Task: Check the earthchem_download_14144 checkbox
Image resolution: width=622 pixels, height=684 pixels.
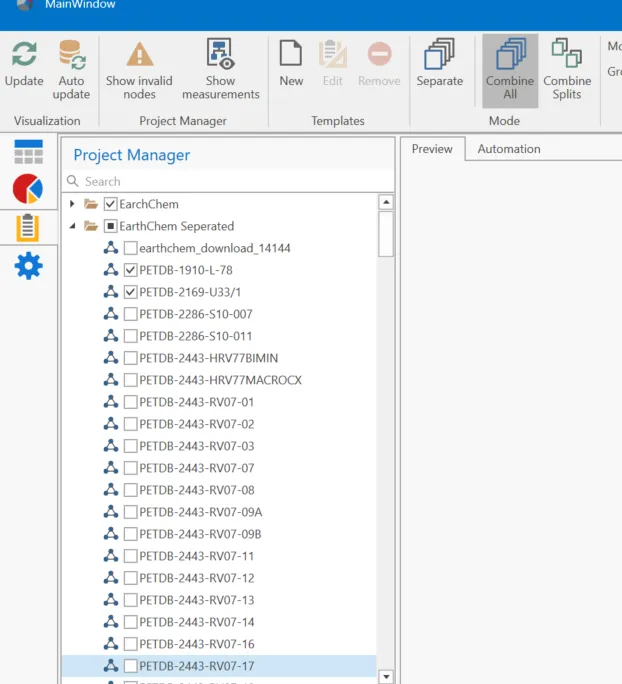Action: (x=130, y=248)
